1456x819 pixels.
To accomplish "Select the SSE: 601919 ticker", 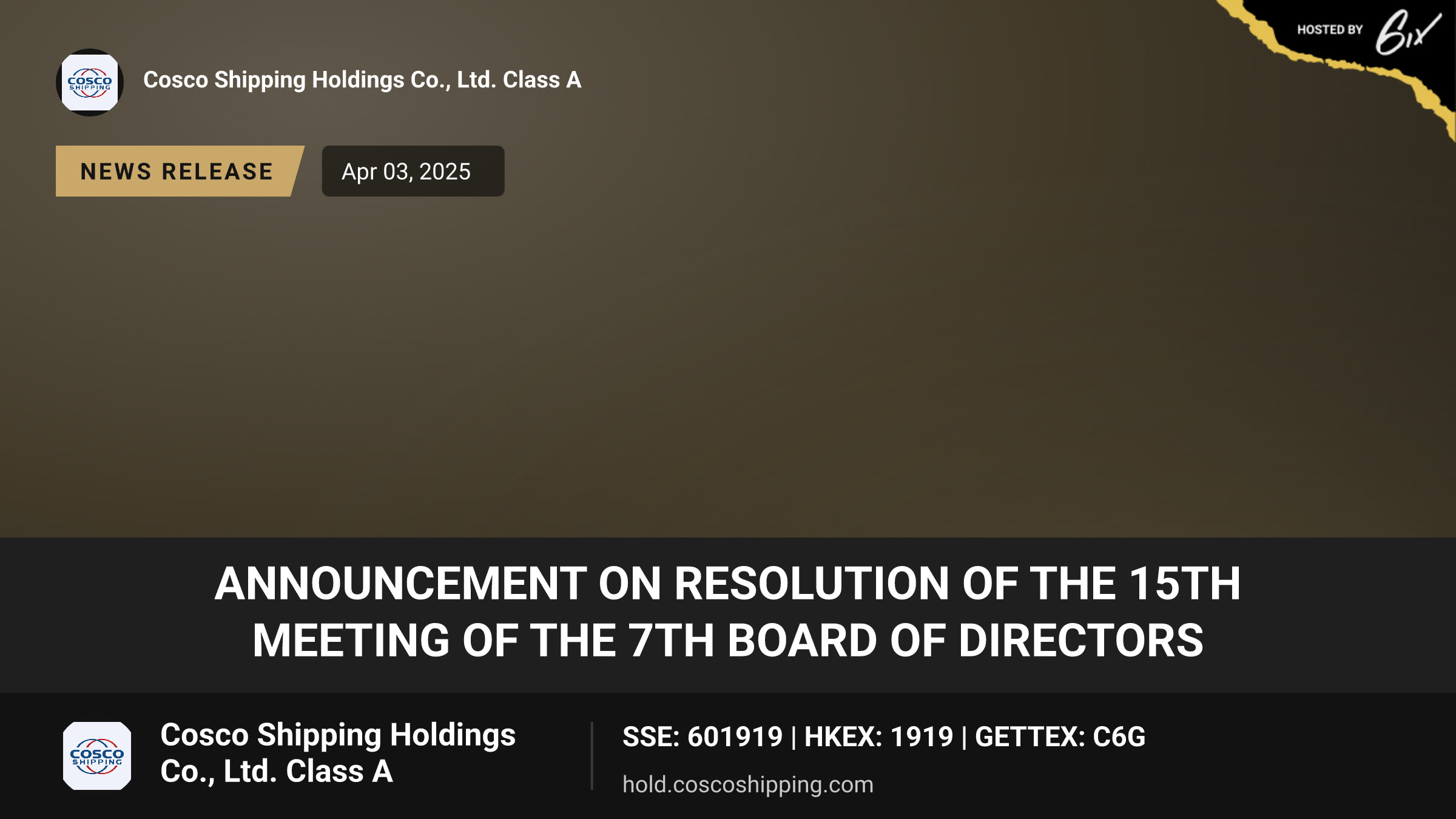I will [703, 737].
